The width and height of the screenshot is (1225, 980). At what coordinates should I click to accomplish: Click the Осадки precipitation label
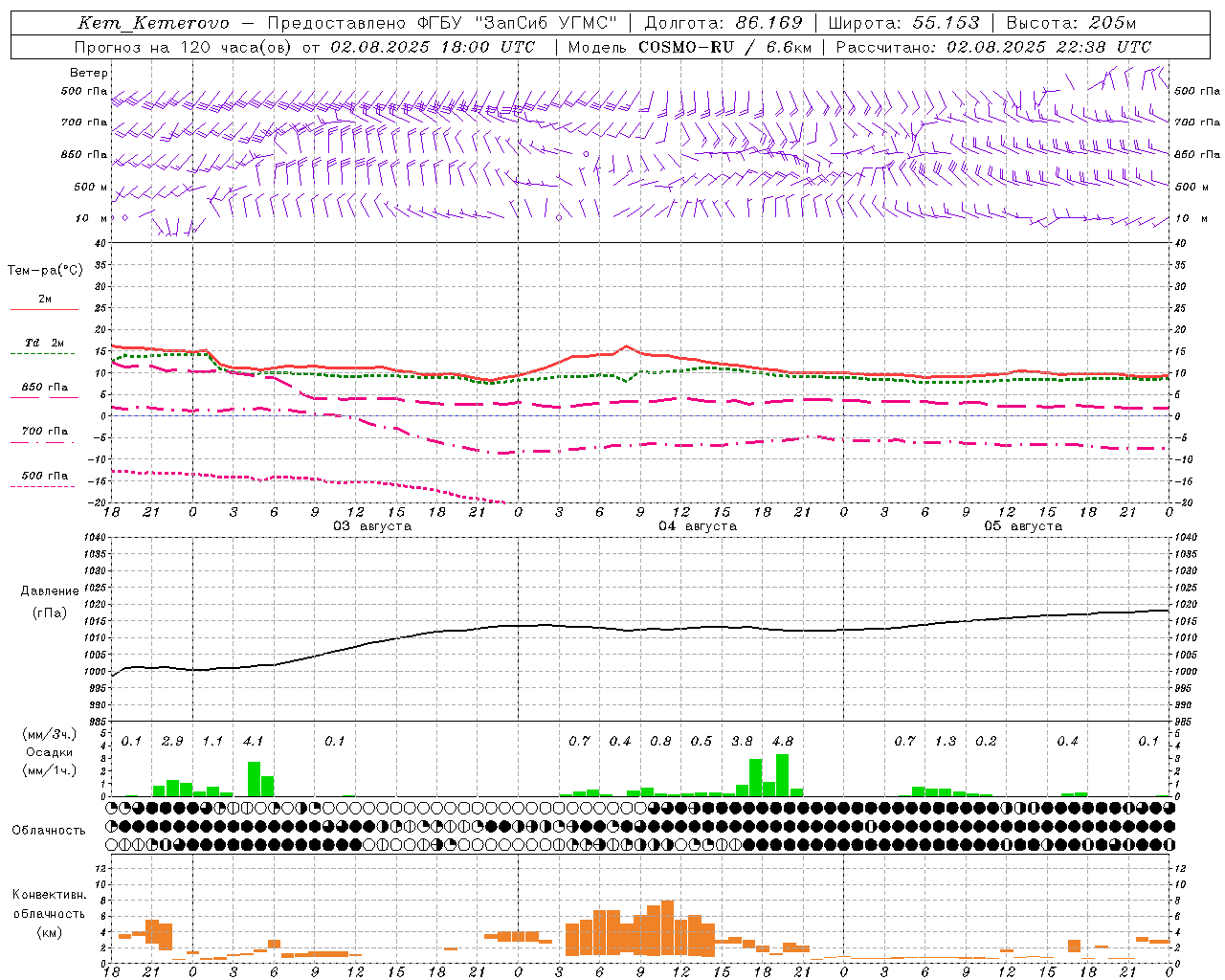50,753
